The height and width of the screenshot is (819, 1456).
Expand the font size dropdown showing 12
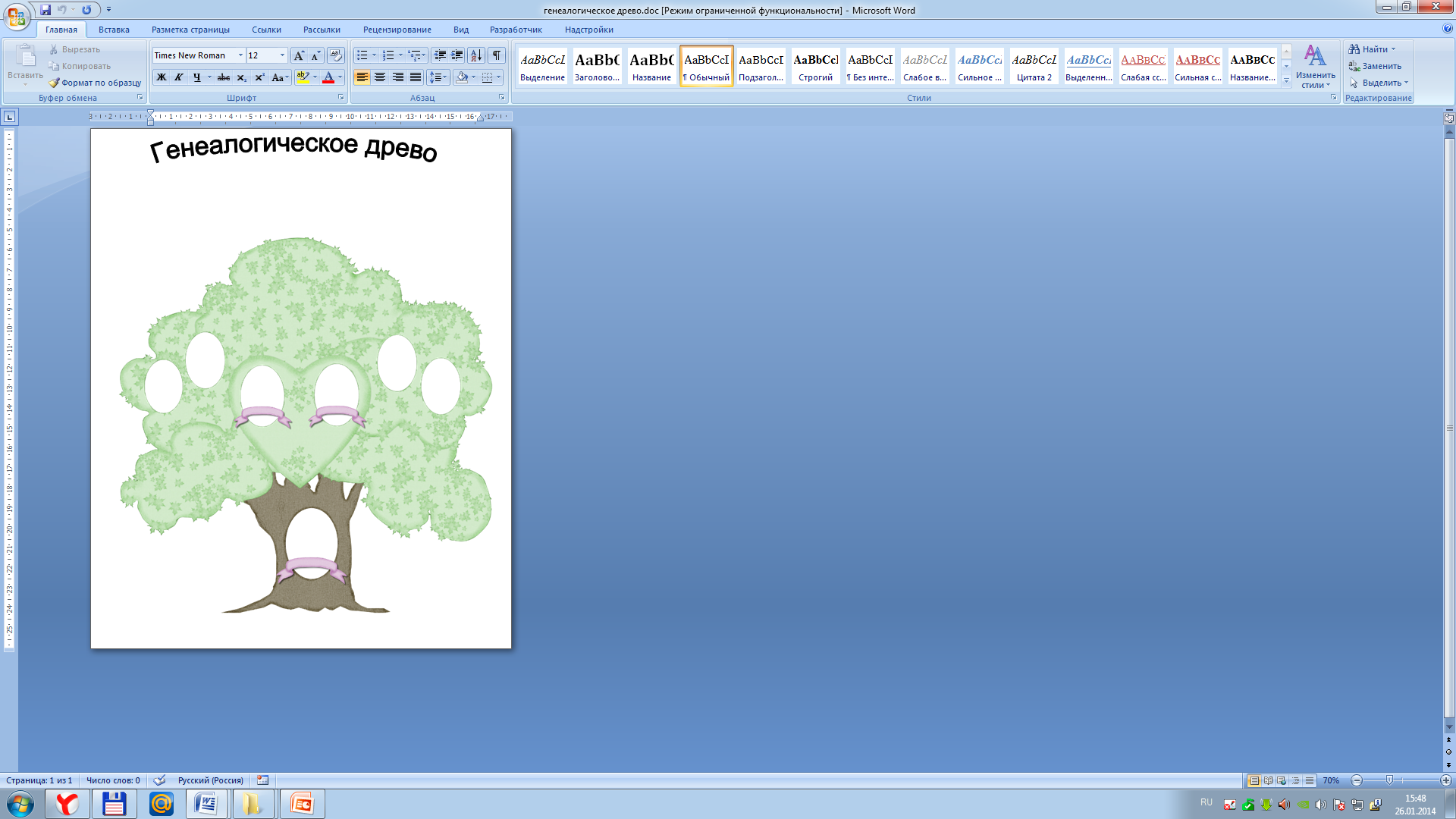283,55
